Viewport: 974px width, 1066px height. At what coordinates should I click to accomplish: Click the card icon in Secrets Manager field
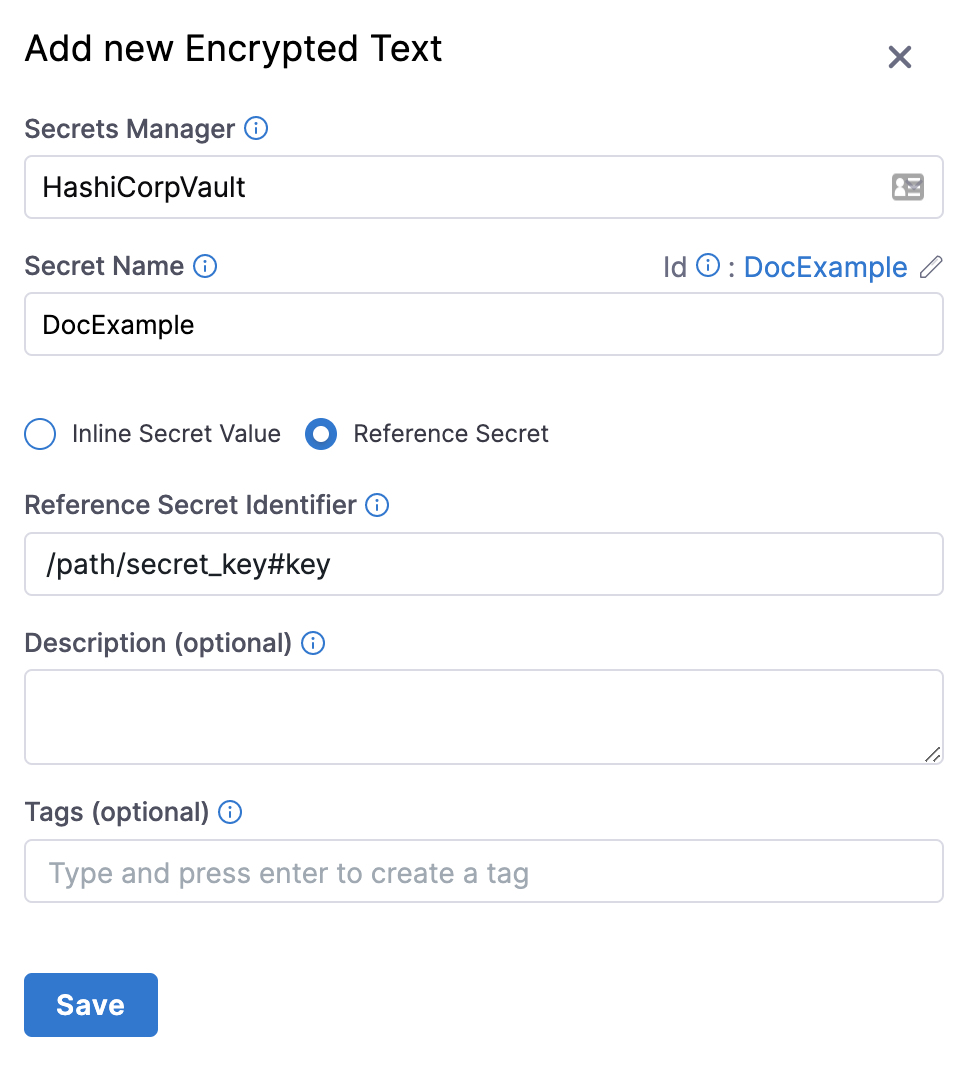click(x=907, y=187)
